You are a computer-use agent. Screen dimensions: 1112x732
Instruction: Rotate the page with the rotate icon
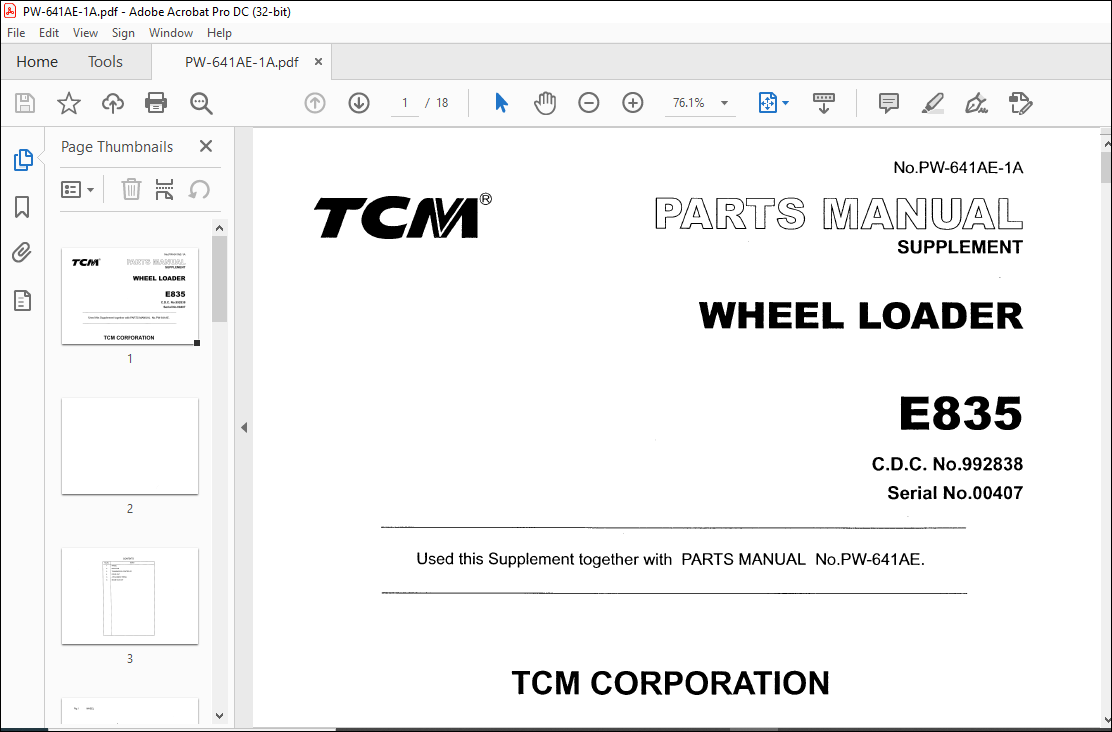coord(199,189)
